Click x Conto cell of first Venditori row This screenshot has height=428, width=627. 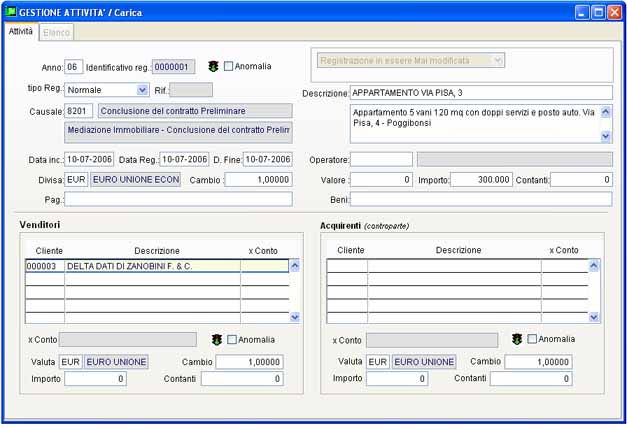coord(264,266)
